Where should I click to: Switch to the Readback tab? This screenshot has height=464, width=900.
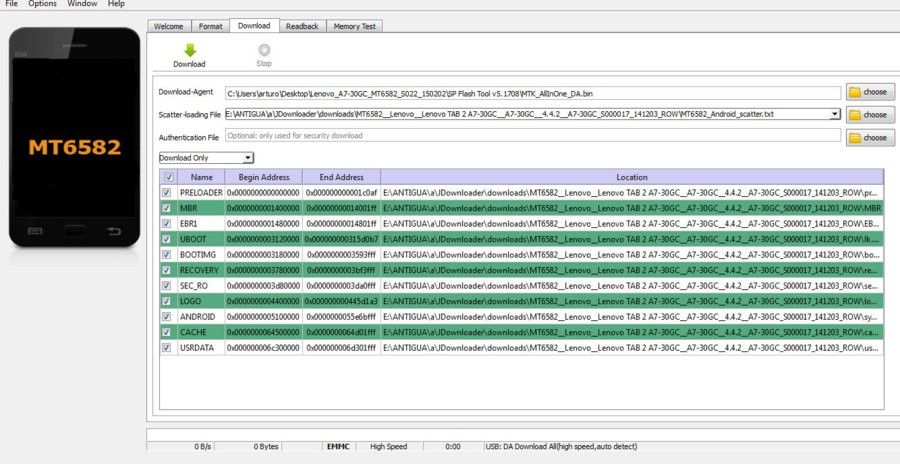(302, 26)
